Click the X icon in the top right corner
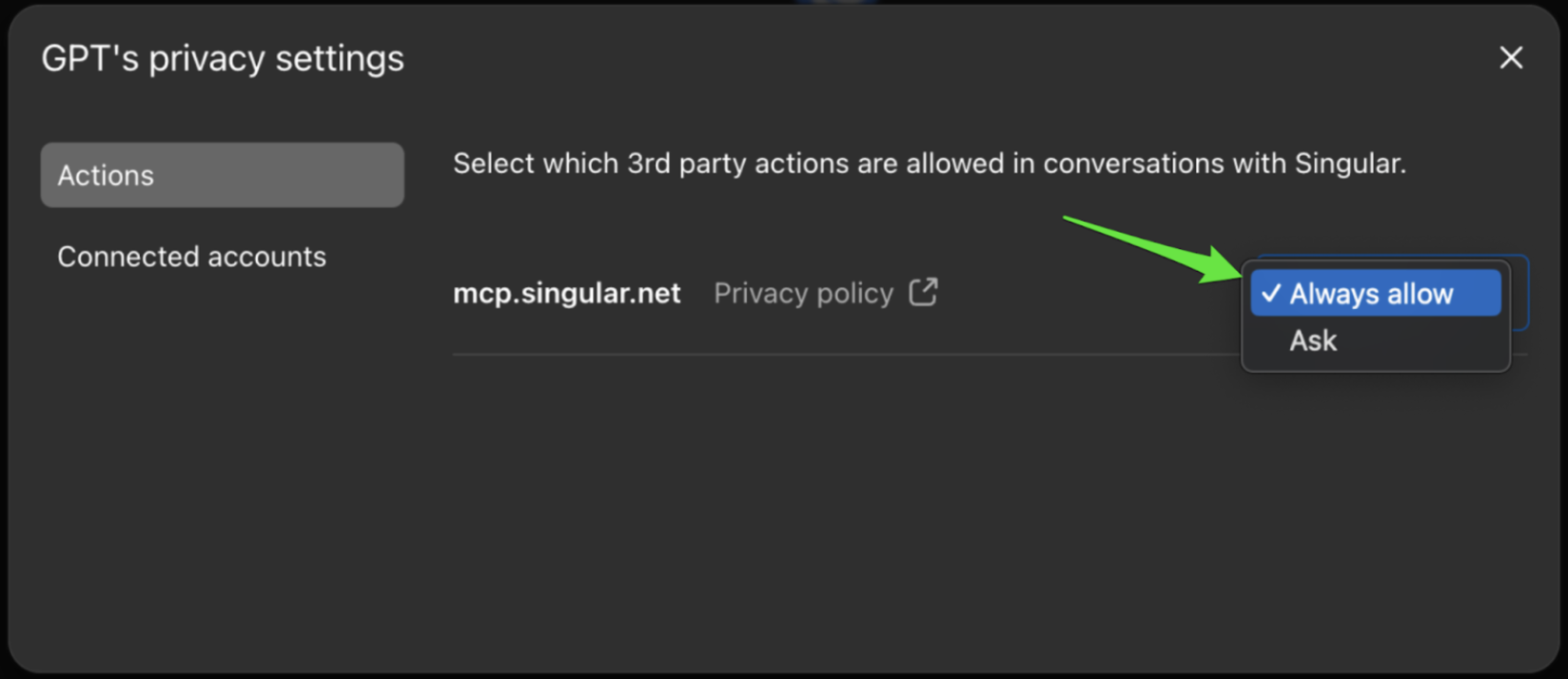This screenshot has width=1568, height=679. point(1510,57)
